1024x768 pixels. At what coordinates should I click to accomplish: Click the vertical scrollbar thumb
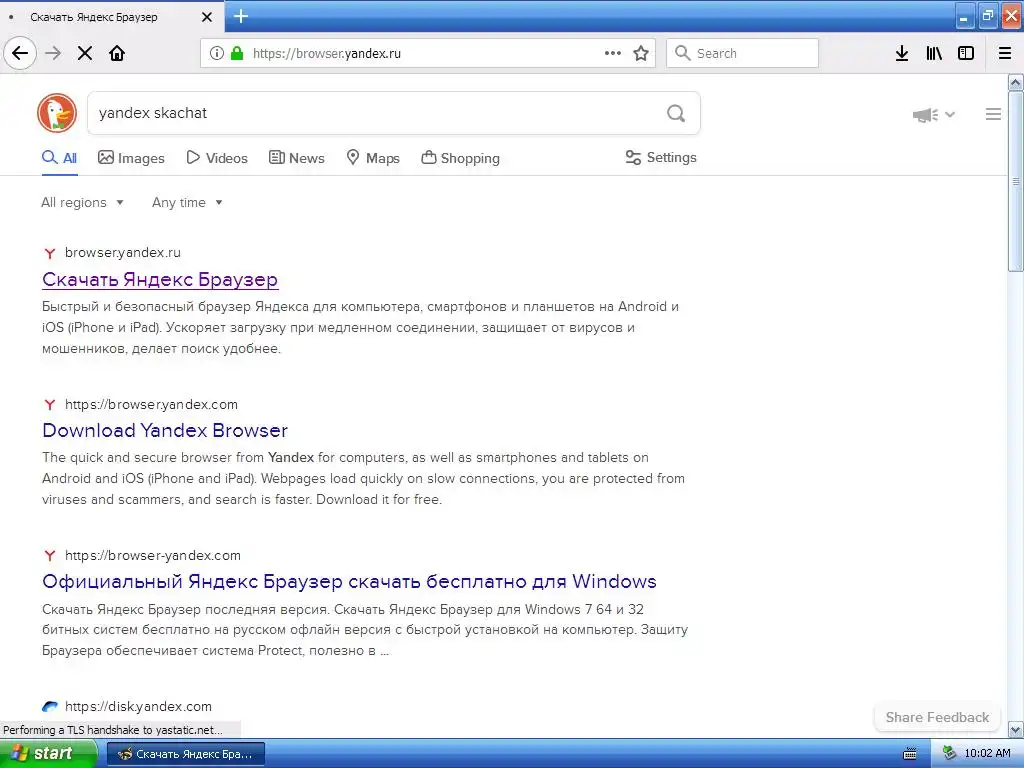[1016, 181]
